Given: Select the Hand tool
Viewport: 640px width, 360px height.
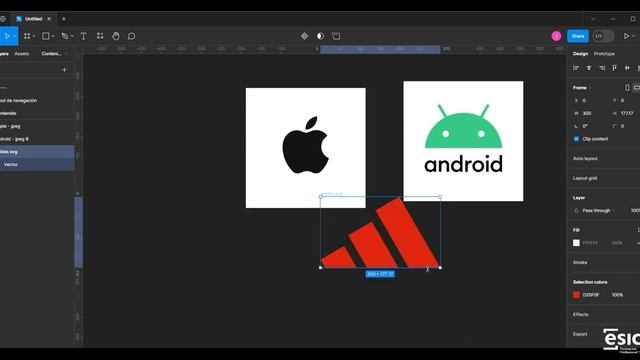Looking at the screenshot, I should tap(116, 36).
